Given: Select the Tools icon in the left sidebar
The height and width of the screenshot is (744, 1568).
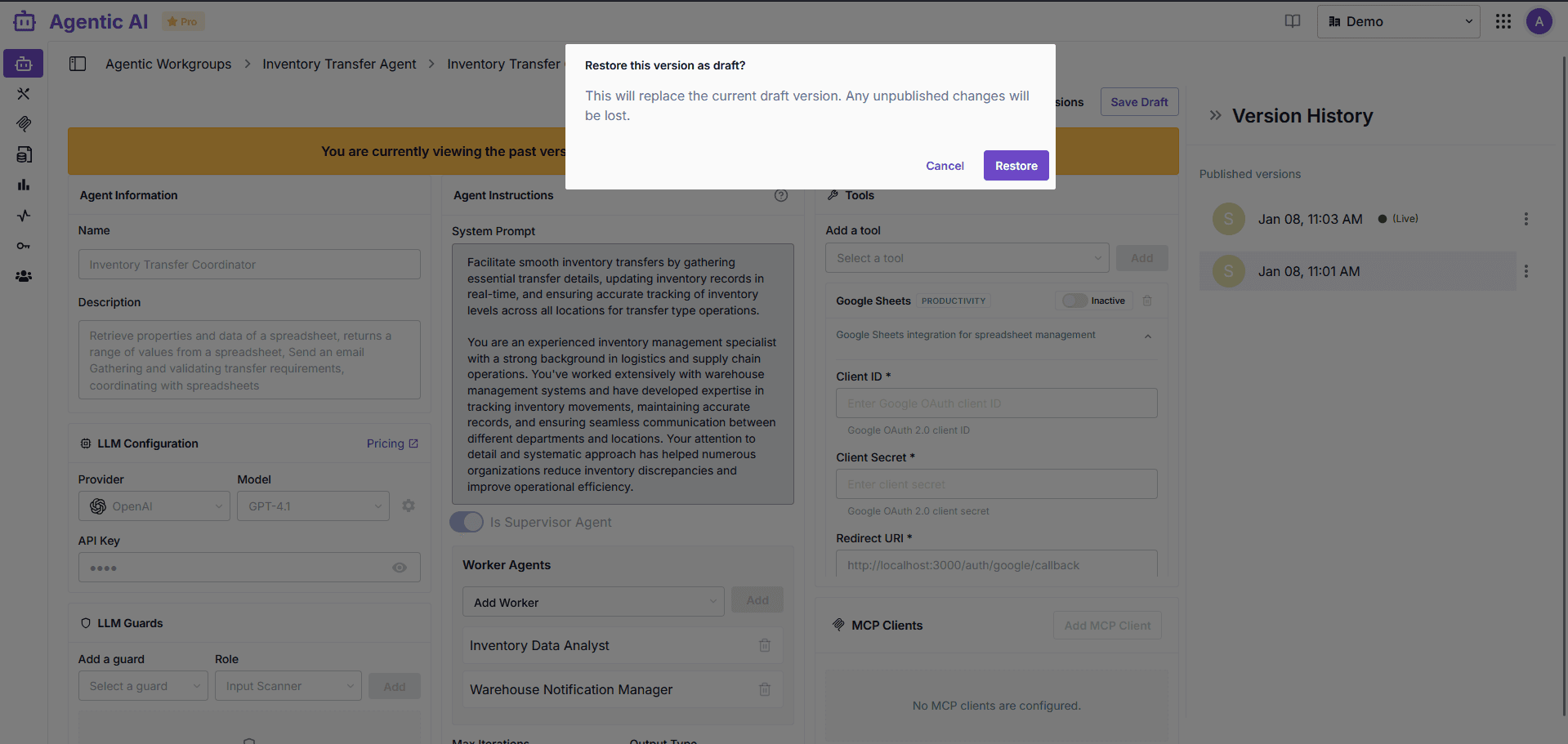Looking at the screenshot, I should (x=23, y=93).
